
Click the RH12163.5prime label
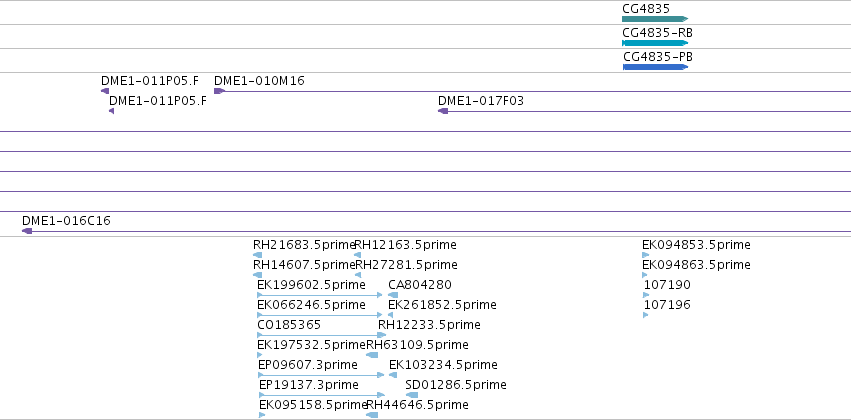point(405,245)
